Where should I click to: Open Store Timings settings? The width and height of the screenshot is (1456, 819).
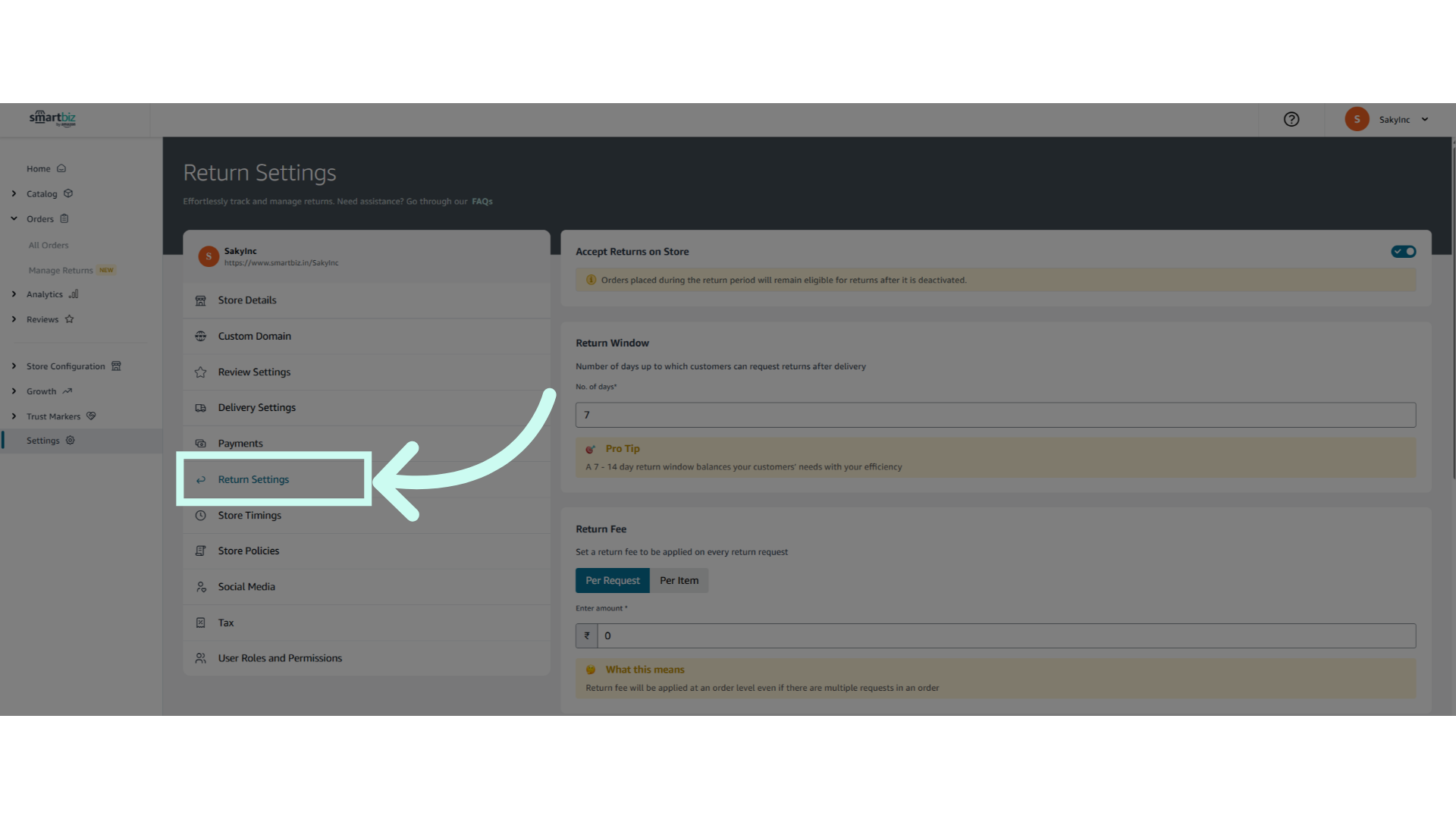click(x=366, y=516)
